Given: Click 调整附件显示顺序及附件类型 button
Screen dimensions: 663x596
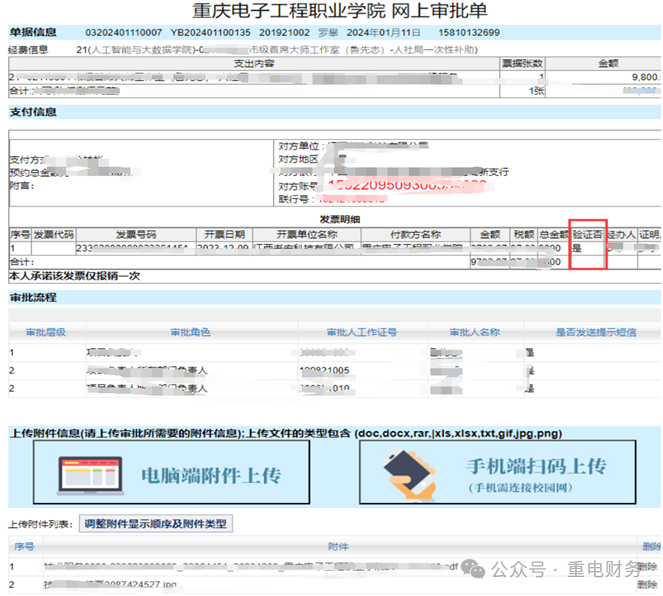Looking at the screenshot, I should (157, 523).
